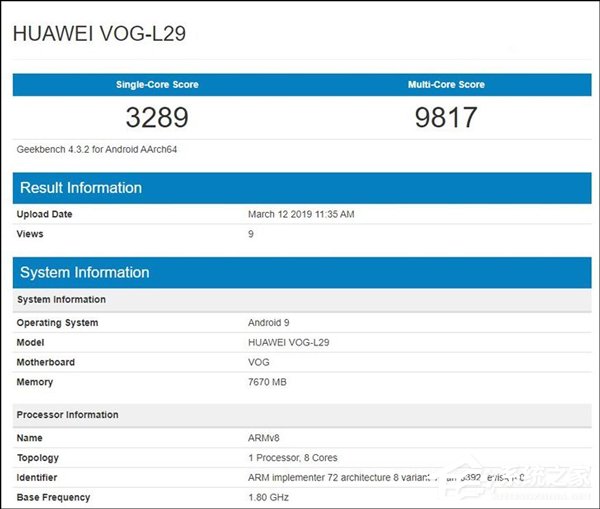Select the Base Frequency label
The width and height of the screenshot is (600, 509).
(53, 497)
